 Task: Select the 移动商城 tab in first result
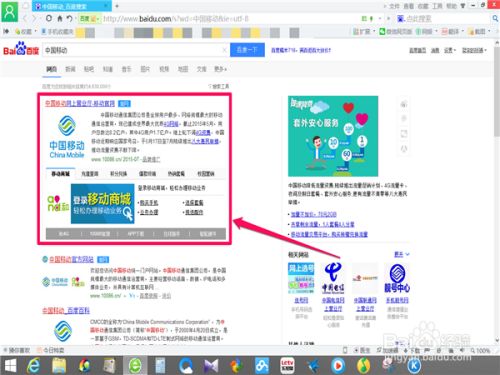pyautogui.click(x=60, y=174)
